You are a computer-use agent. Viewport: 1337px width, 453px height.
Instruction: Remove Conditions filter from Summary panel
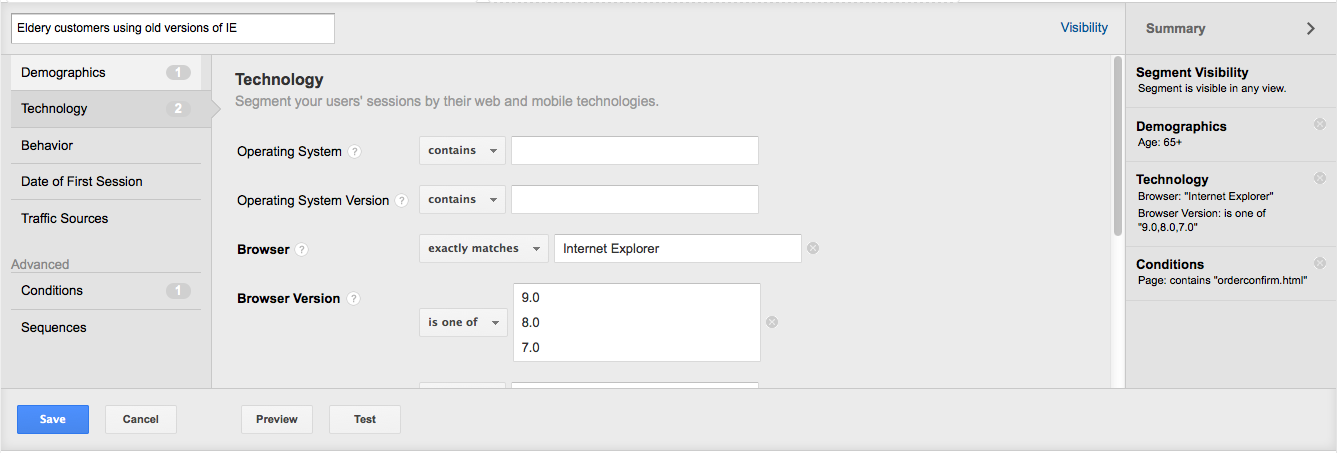point(1320,263)
